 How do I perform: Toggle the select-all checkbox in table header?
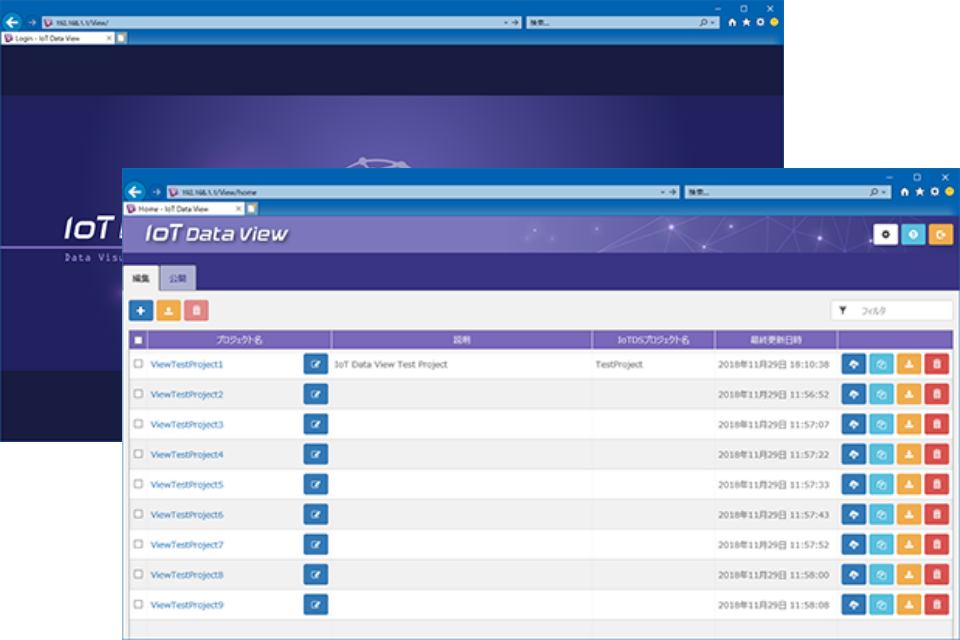138,340
